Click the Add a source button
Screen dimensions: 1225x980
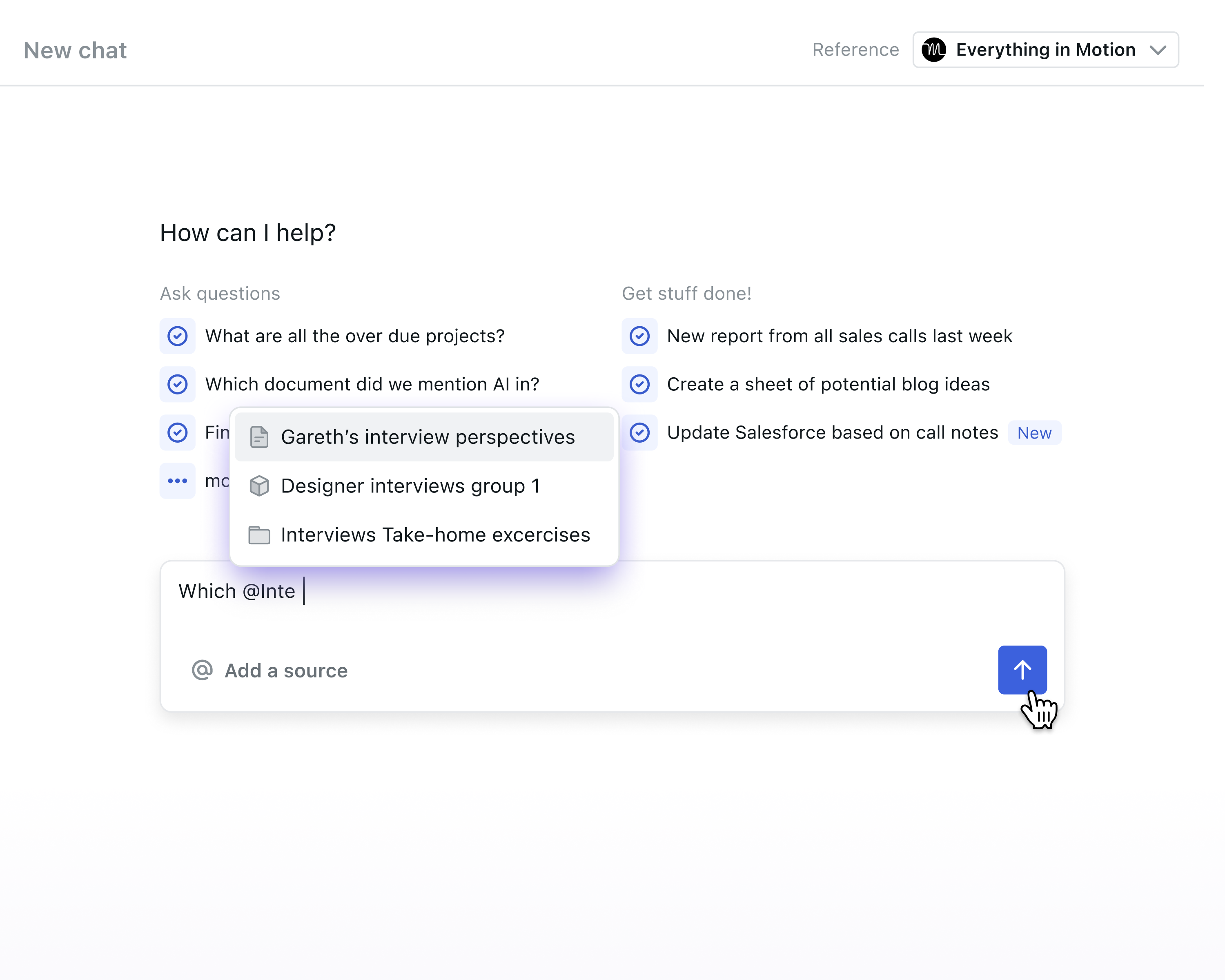click(270, 670)
